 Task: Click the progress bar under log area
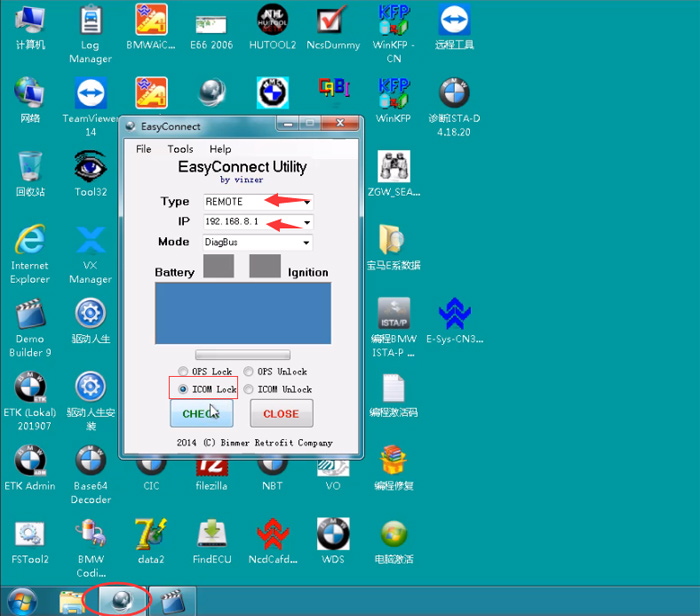point(243,354)
